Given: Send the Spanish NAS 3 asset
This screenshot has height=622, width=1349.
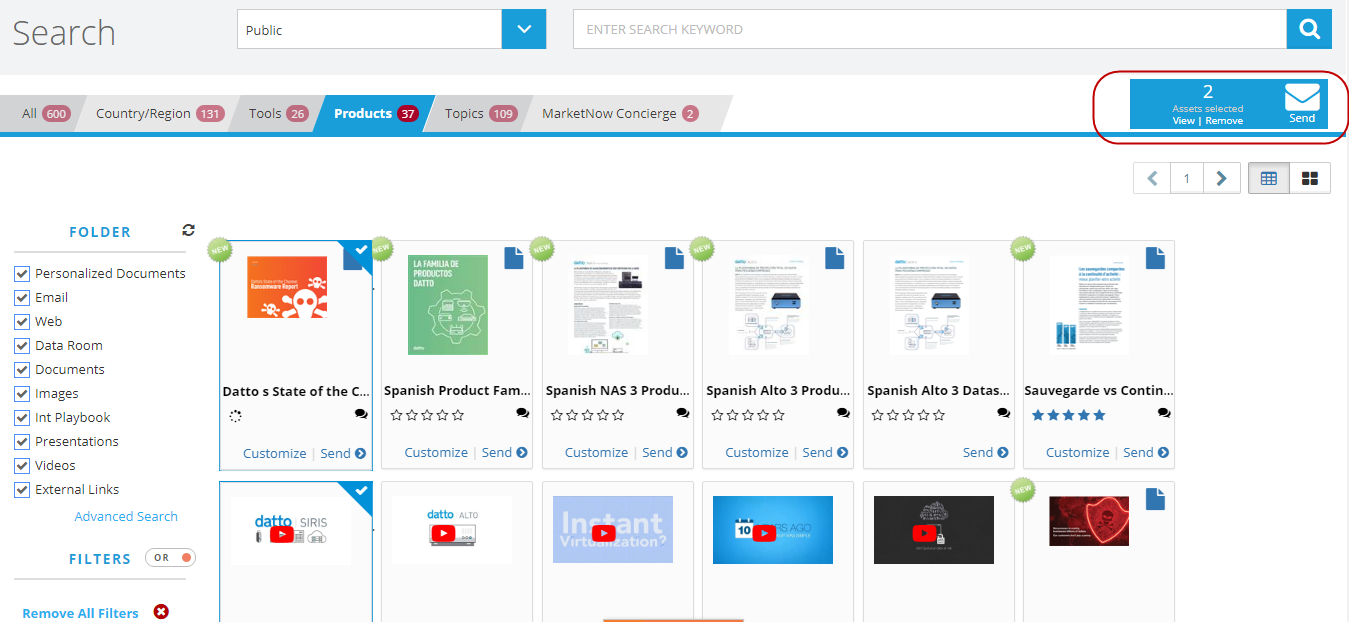Looking at the screenshot, I should (665, 453).
